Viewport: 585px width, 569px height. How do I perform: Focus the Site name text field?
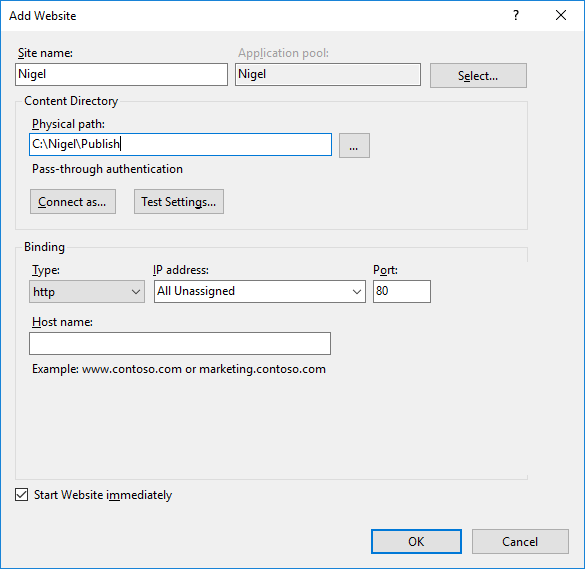pyautogui.click(x=121, y=74)
